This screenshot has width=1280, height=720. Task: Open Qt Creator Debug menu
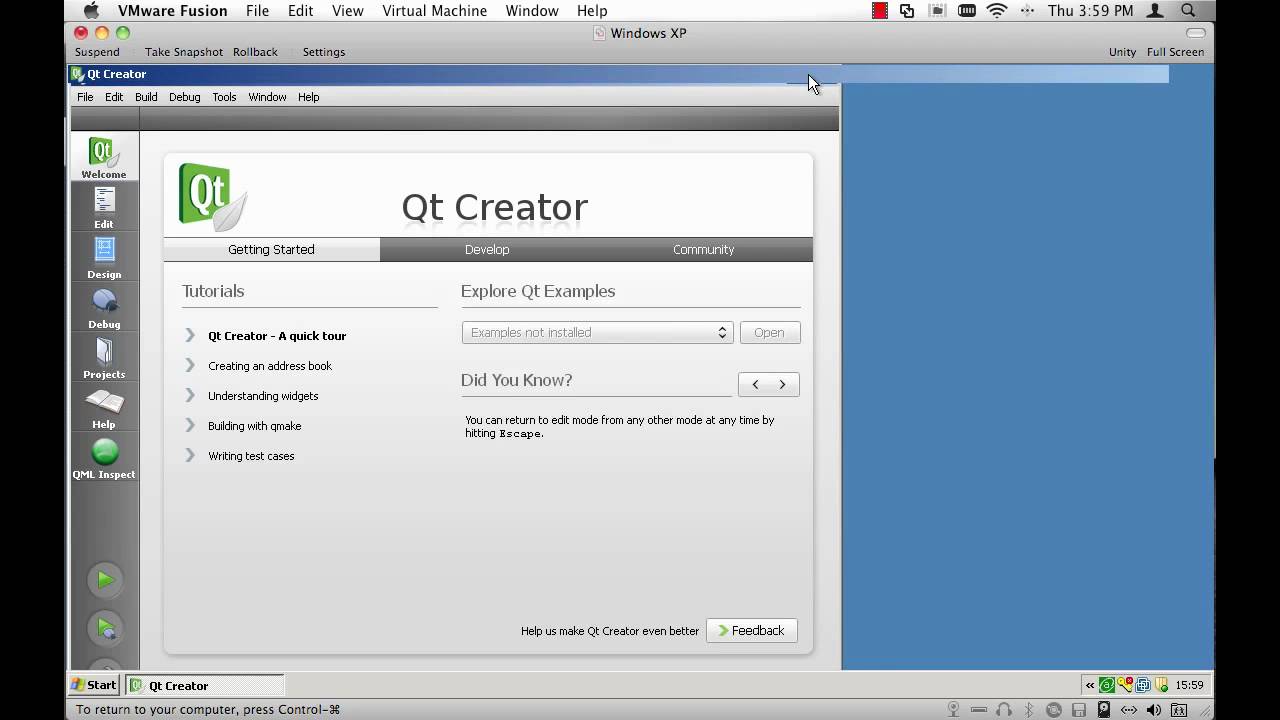click(x=184, y=97)
